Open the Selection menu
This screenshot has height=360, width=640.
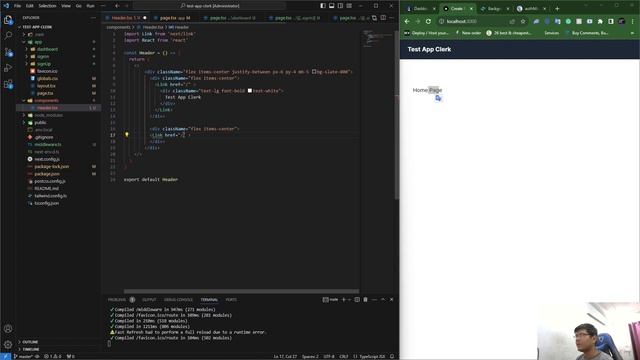[x=47, y=6]
